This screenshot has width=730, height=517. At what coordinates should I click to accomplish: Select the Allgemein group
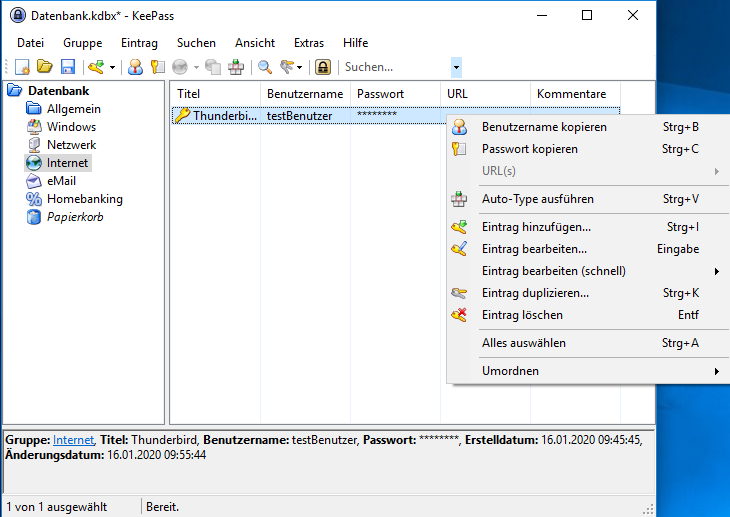[74, 109]
